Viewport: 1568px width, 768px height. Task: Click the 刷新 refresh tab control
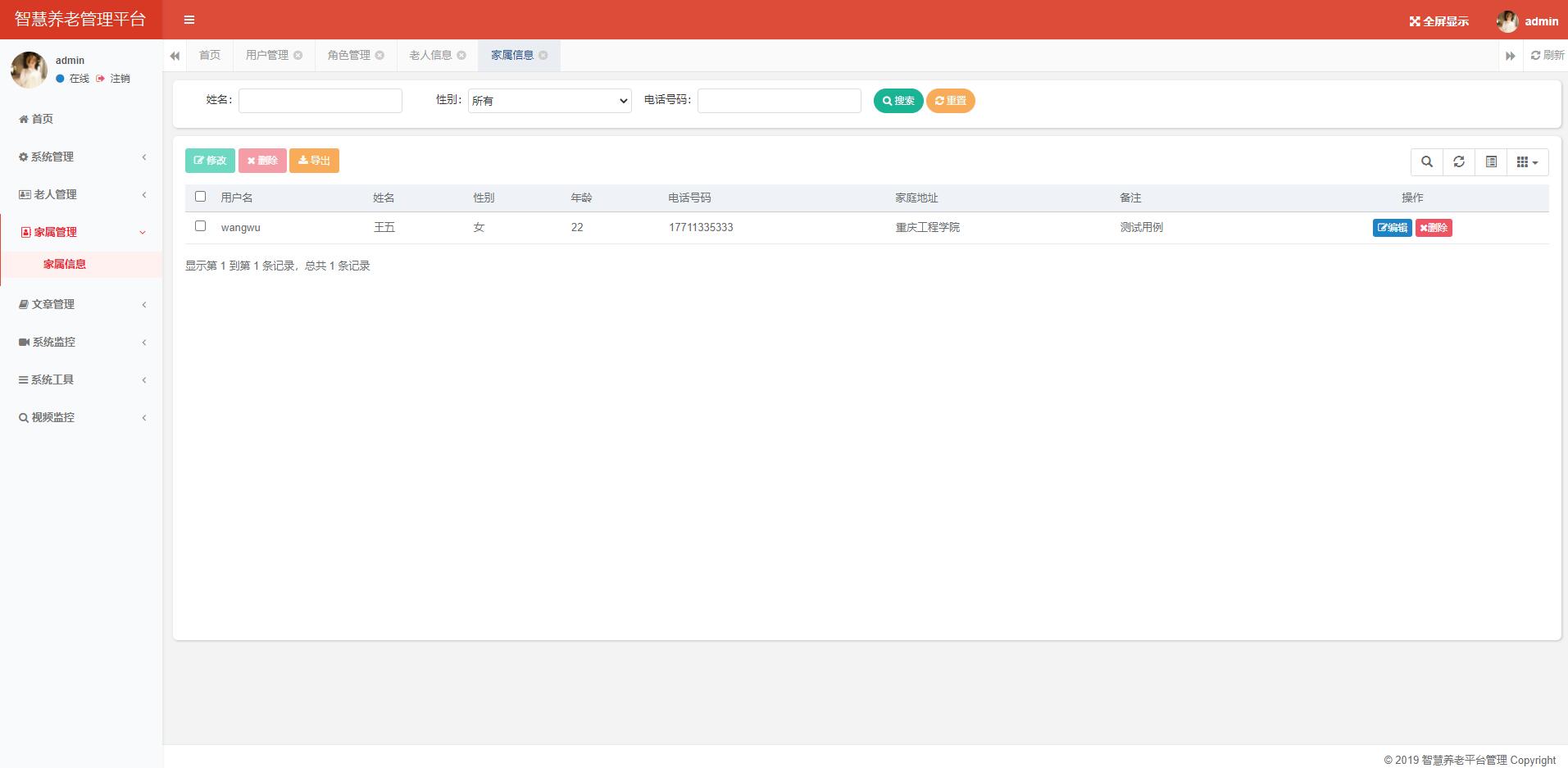click(x=1547, y=55)
